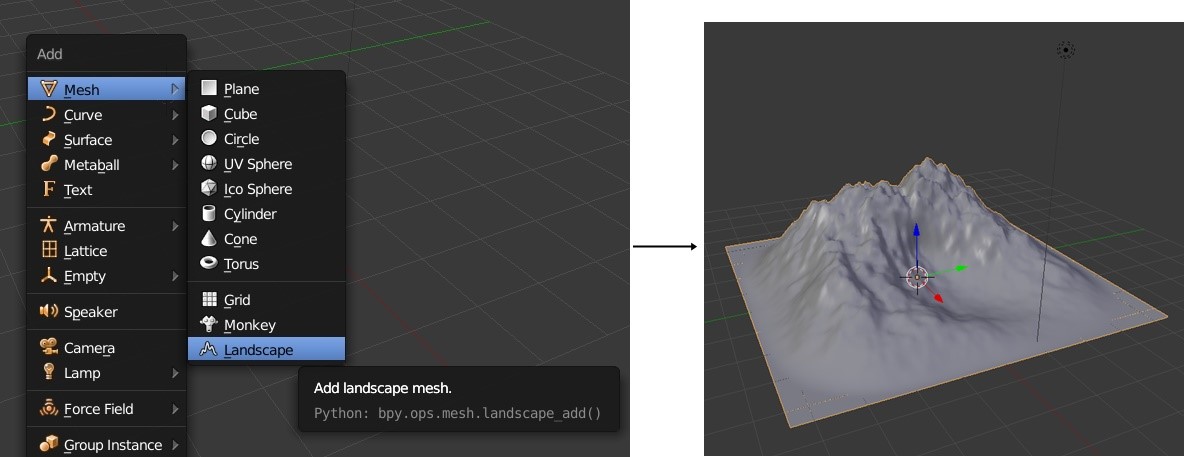The height and width of the screenshot is (457, 1184).
Task: Add a Landscape mesh
Action: point(267,349)
